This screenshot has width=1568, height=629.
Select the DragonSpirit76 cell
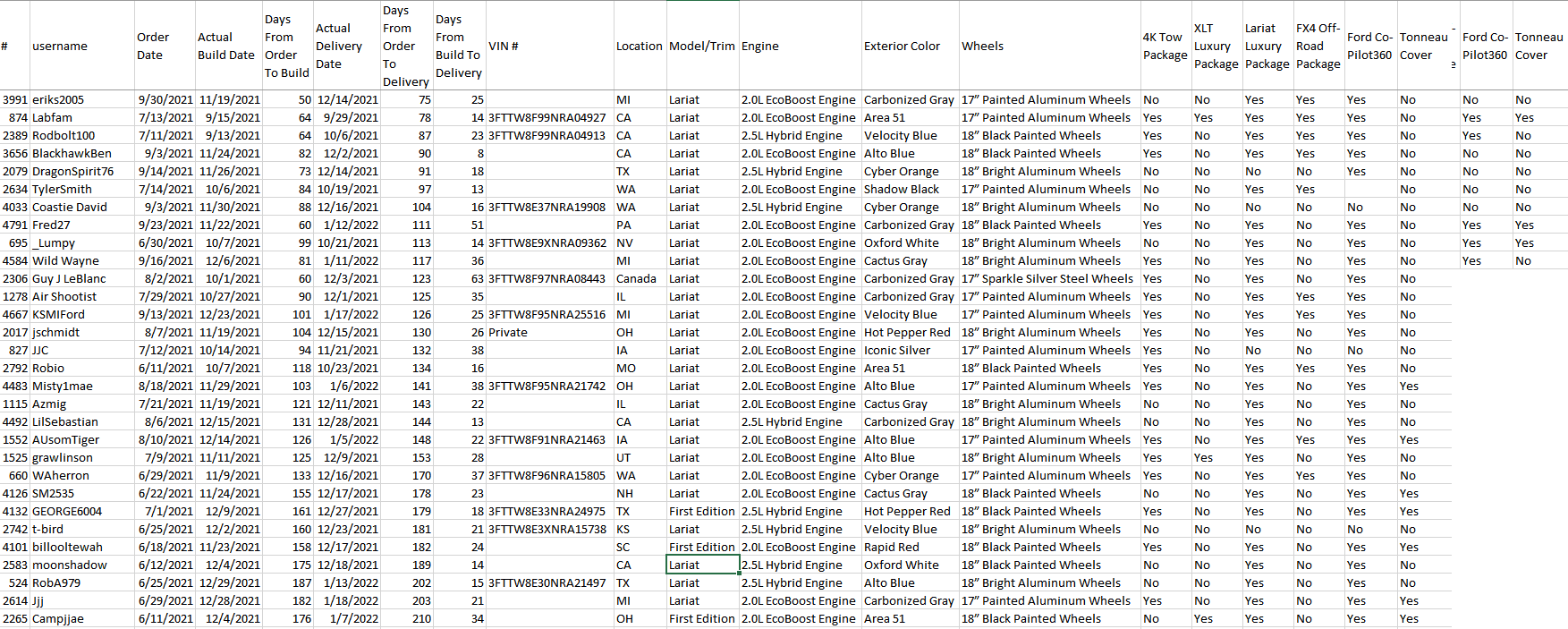pos(81,171)
